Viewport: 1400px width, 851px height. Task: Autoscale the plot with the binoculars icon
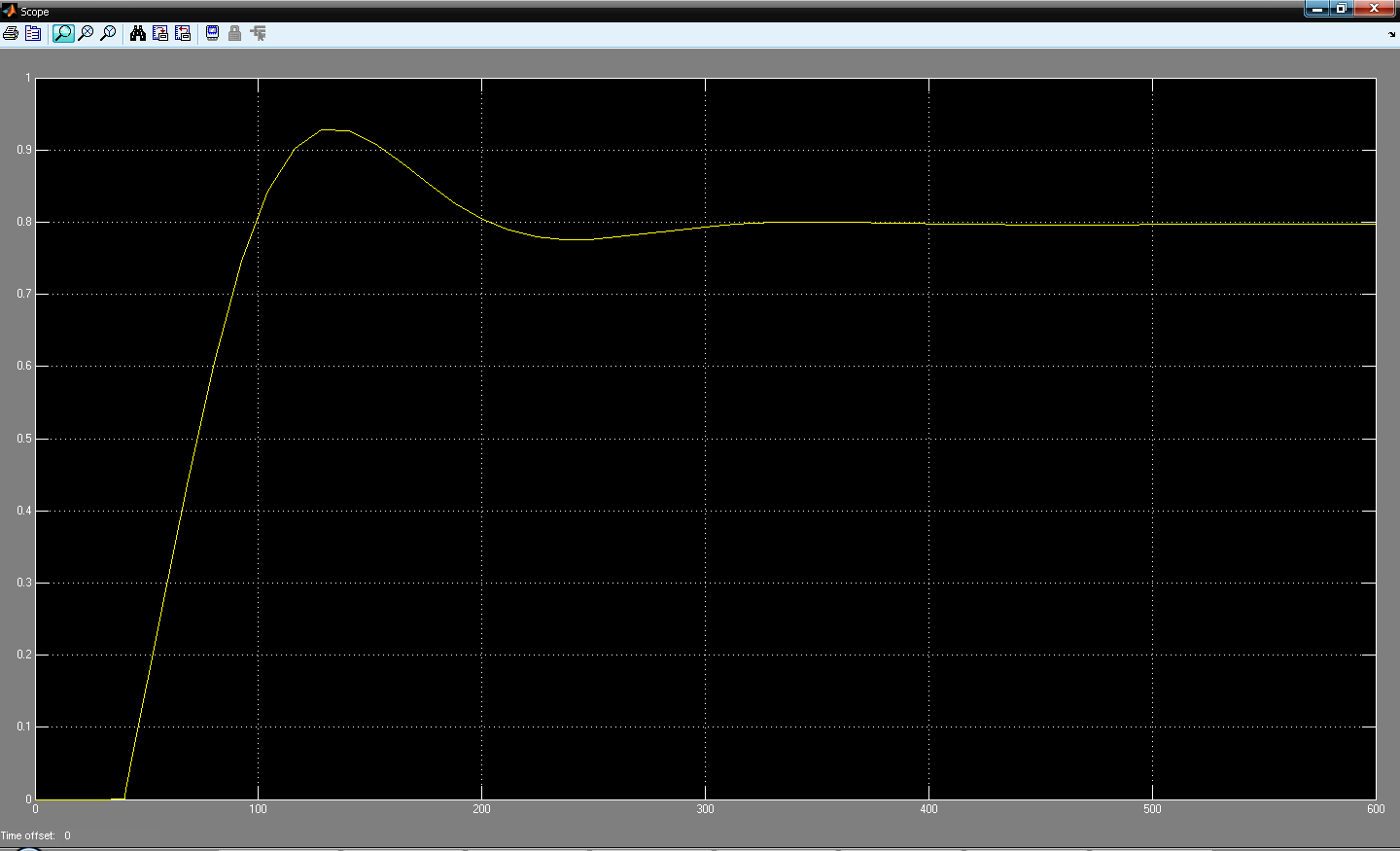click(x=138, y=33)
